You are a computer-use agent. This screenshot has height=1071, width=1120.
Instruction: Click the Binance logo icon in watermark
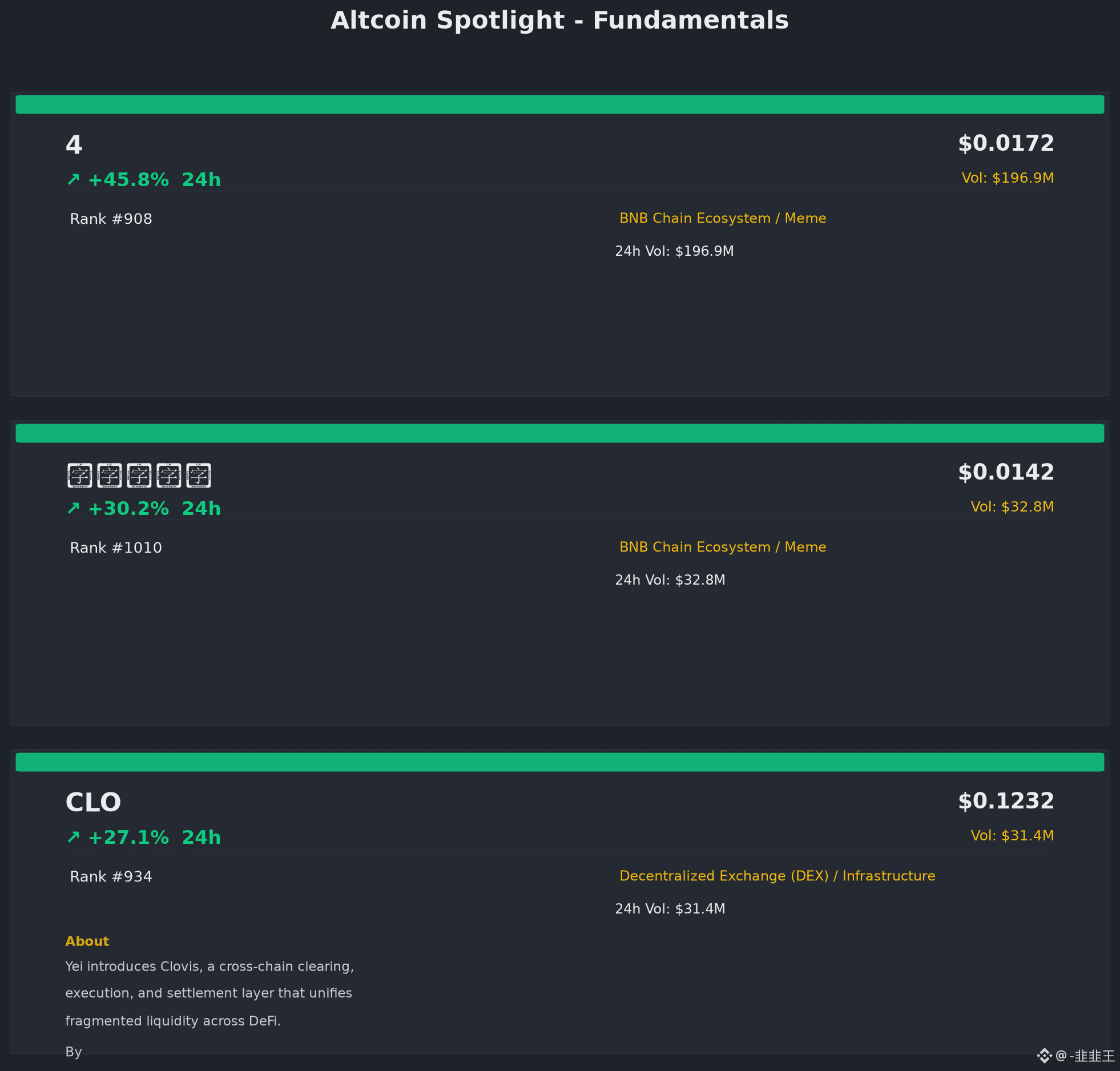(x=1044, y=1056)
